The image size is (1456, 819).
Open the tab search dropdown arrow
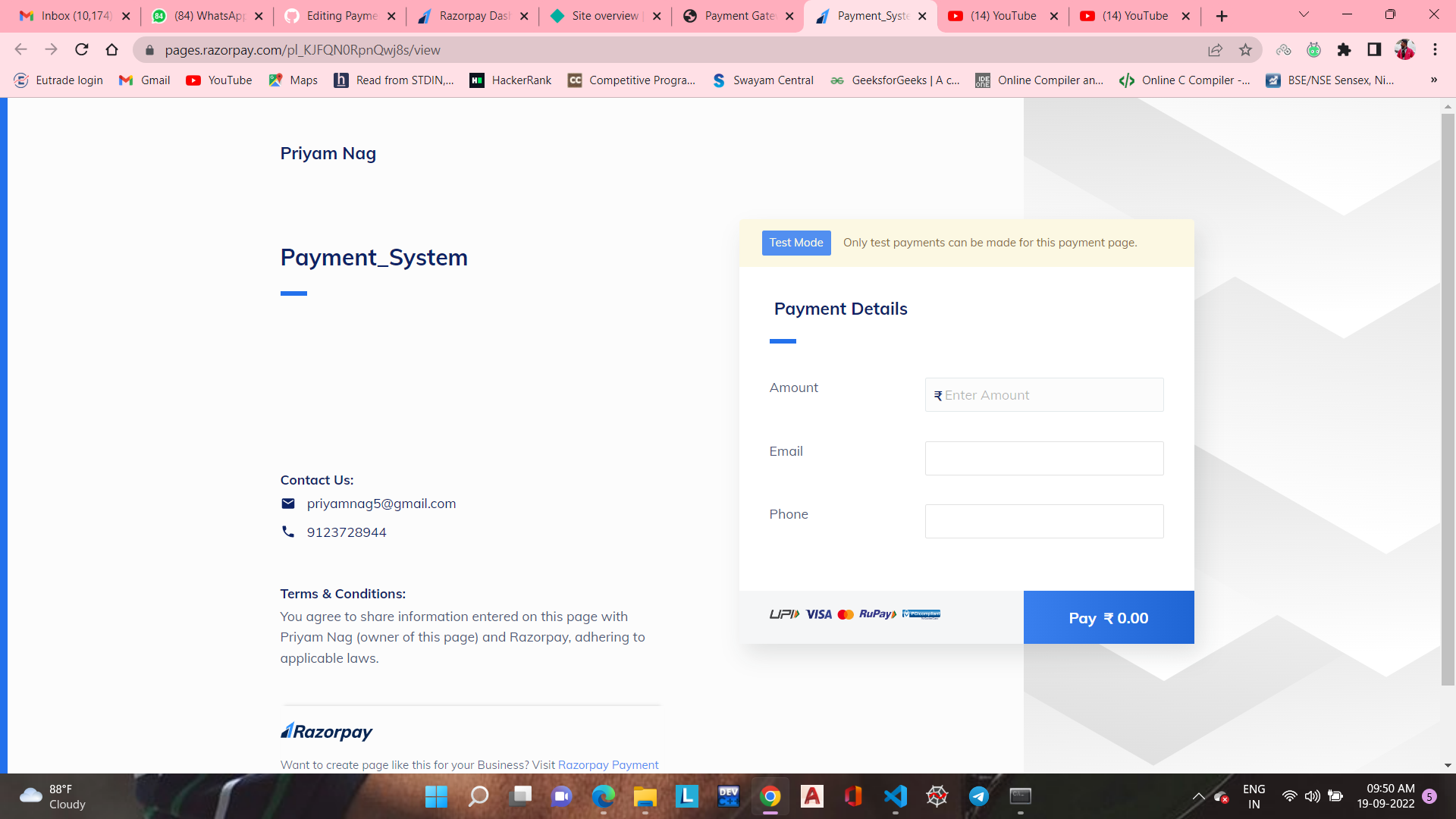1303,15
